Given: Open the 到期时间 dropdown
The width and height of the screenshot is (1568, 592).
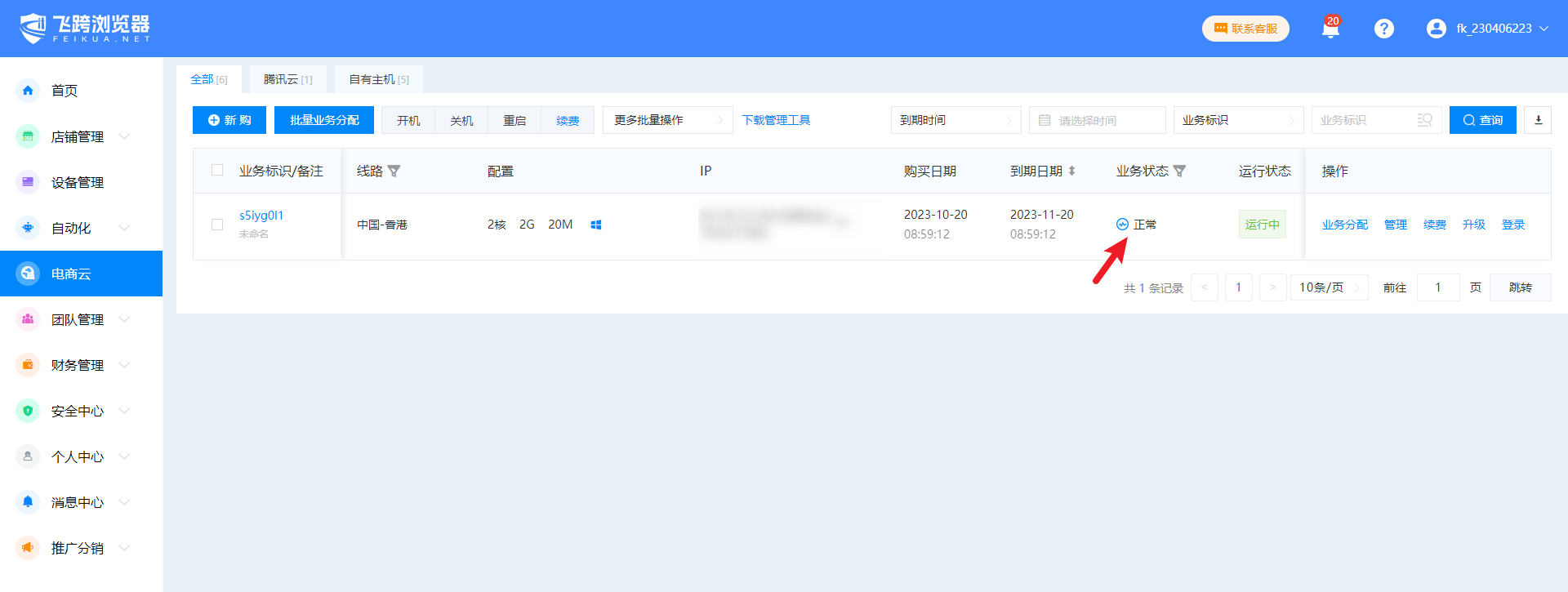Looking at the screenshot, I should (955, 120).
